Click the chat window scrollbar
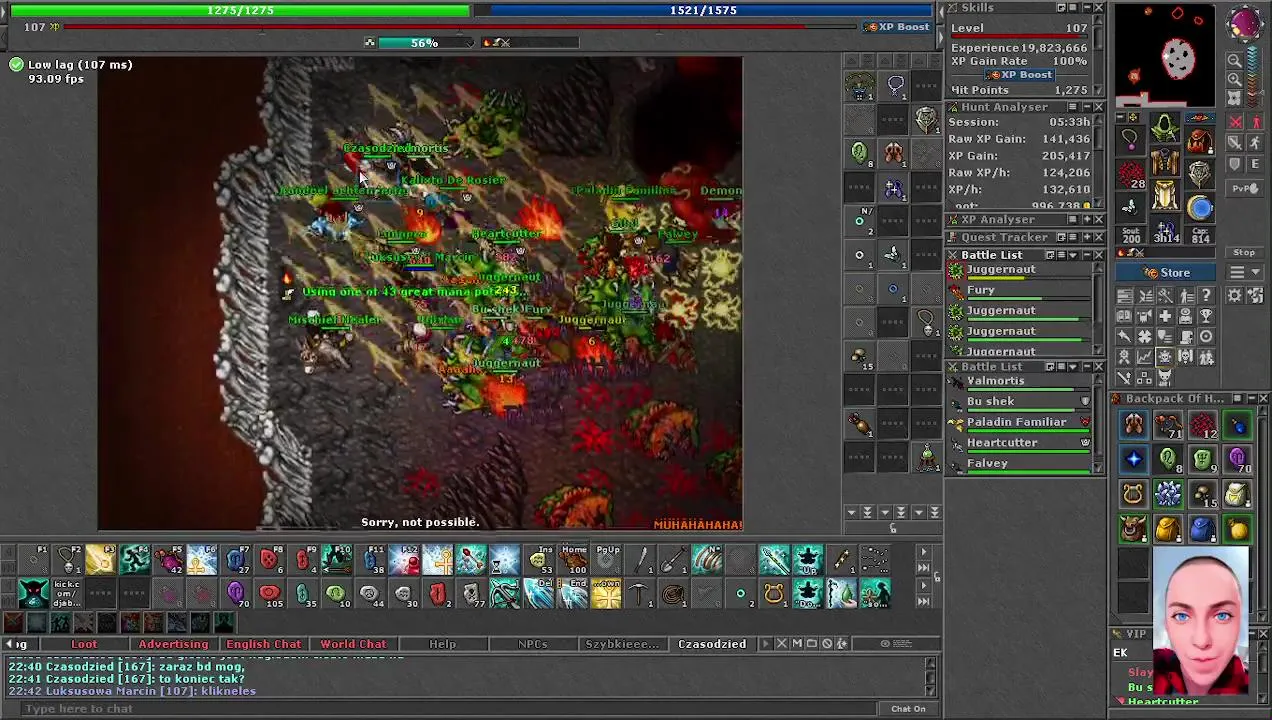The width and height of the screenshot is (1272, 720). pos(931,677)
